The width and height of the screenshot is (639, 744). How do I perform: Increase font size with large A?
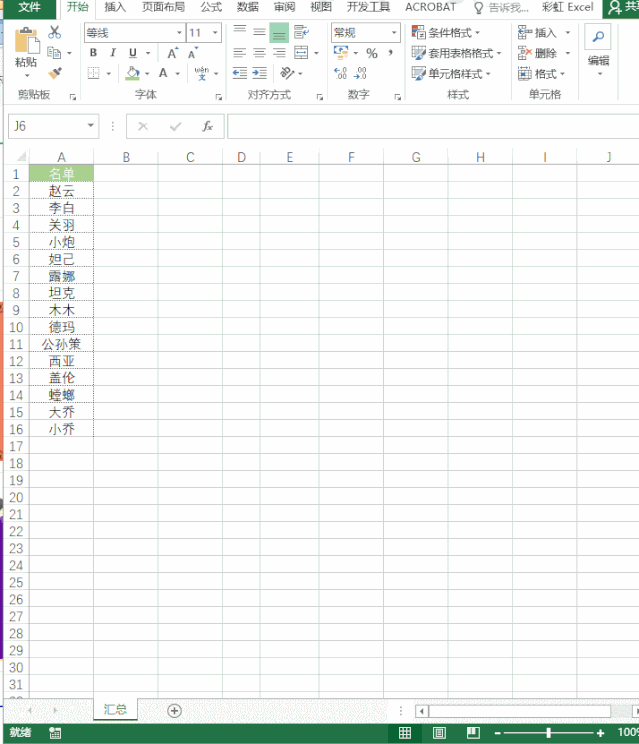(173, 53)
